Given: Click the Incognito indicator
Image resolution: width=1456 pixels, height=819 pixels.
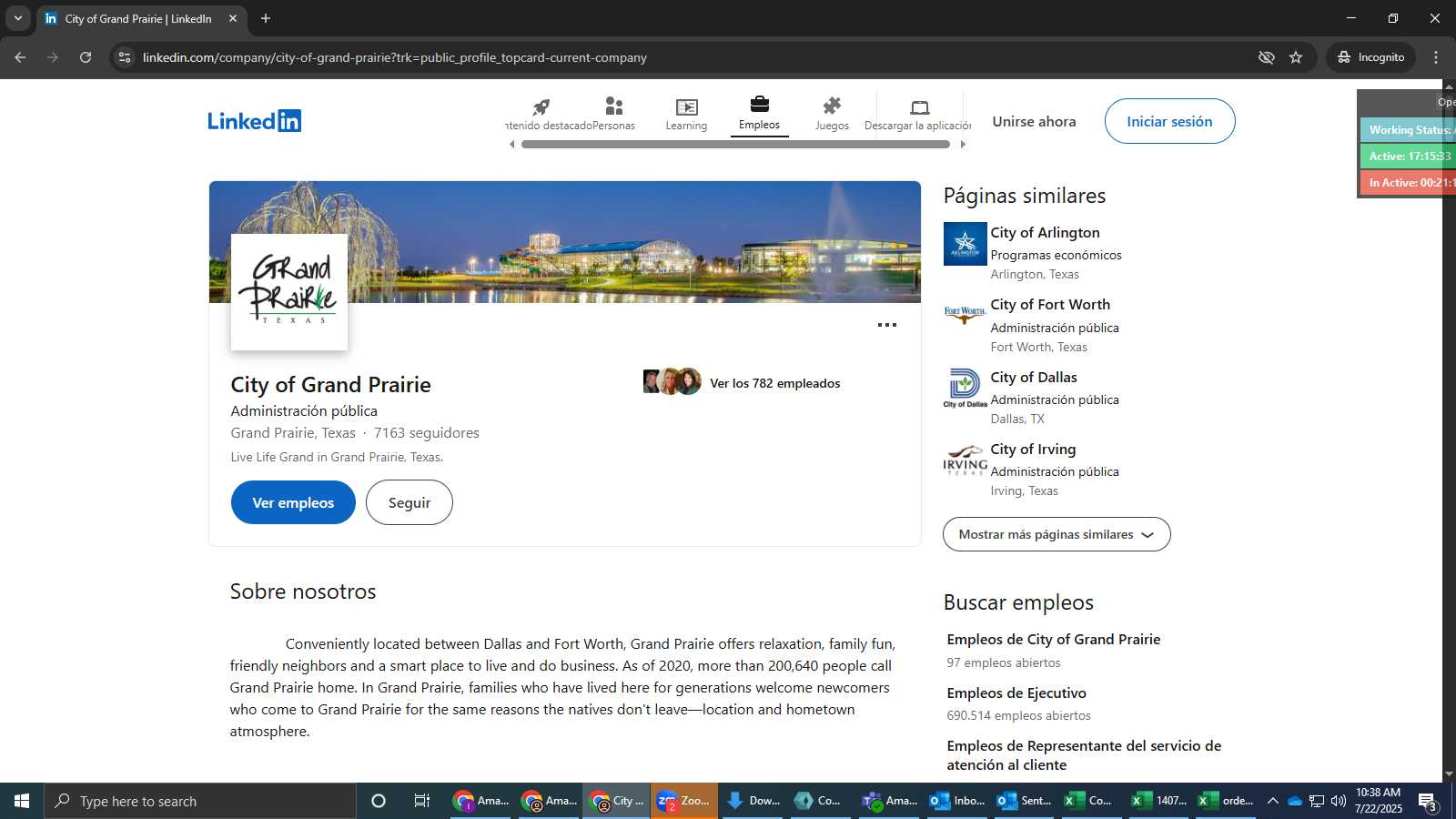Looking at the screenshot, I should coord(1370,57).
